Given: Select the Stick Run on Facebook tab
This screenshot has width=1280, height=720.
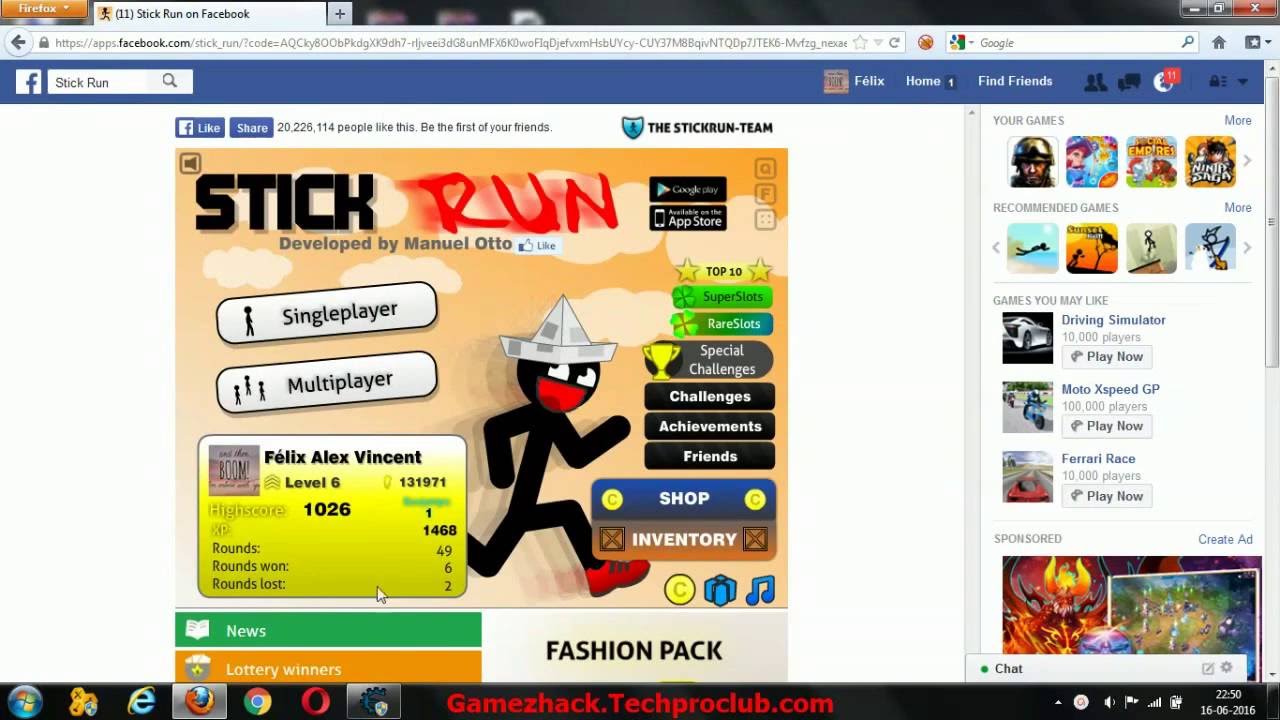Looking at the screenshot, I should pyautogui.click(x=209, y=14).
